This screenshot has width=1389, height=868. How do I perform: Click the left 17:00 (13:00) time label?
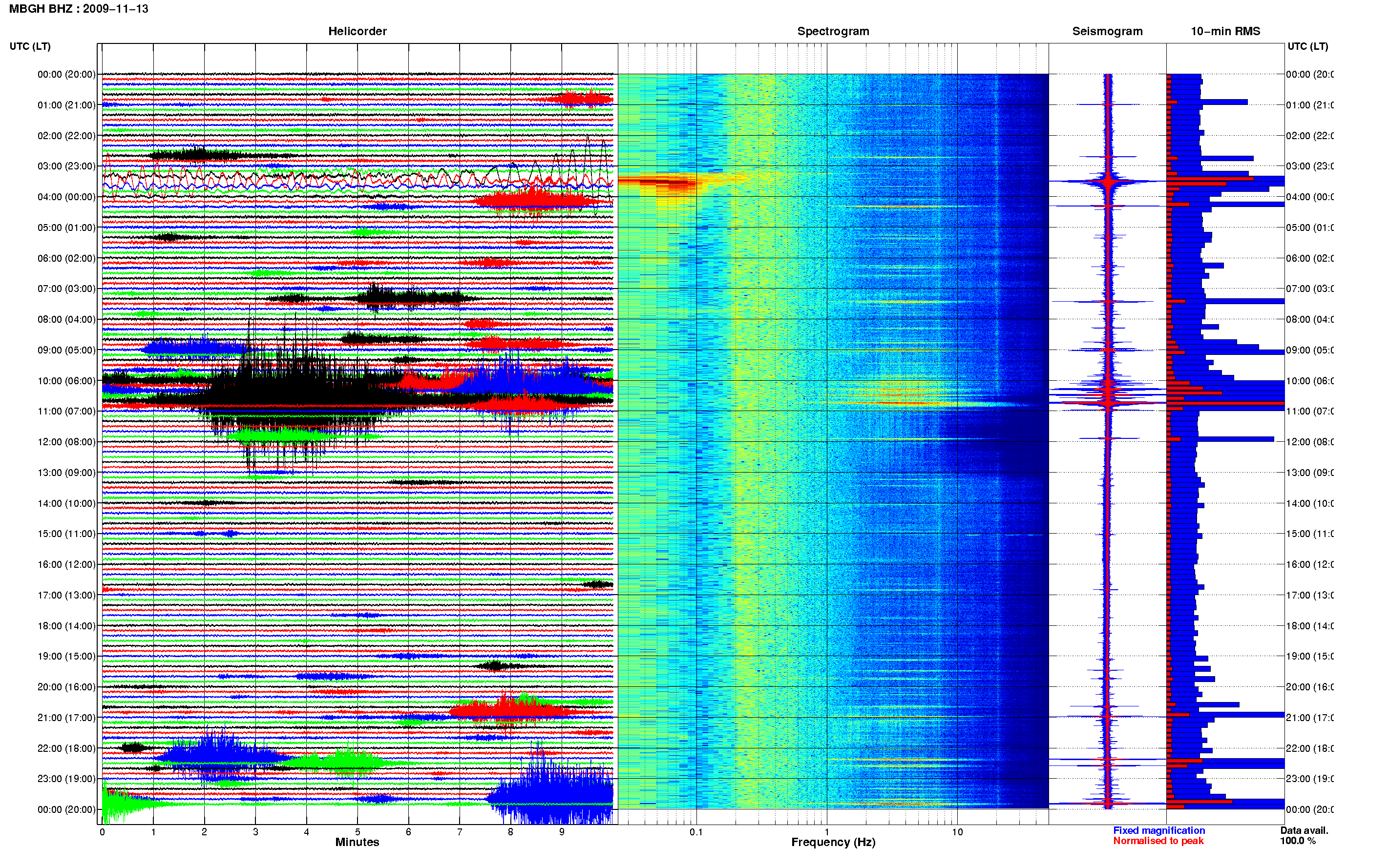(x=66, y=595)
